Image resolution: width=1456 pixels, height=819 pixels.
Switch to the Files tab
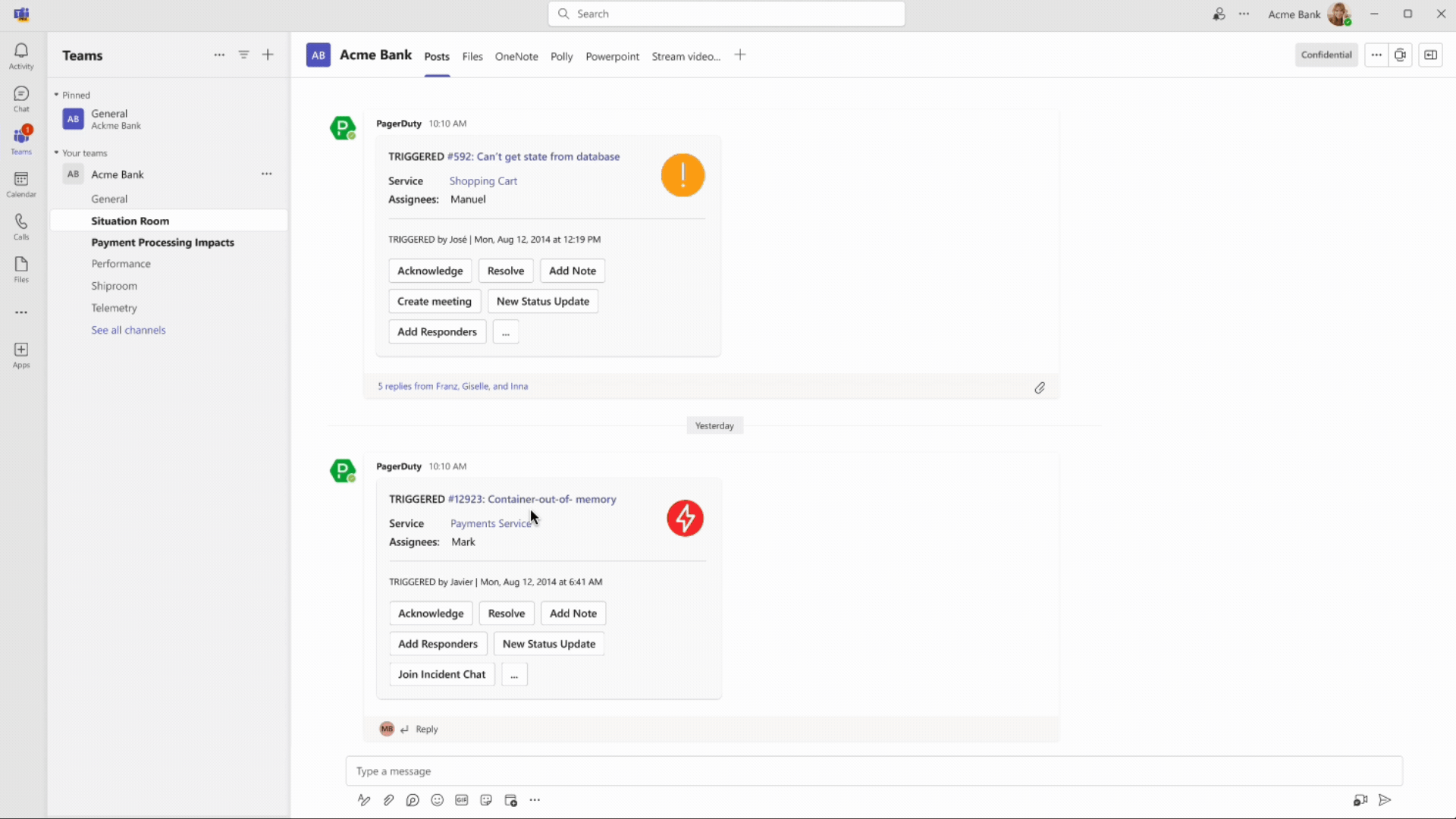(x=472, y=55)
